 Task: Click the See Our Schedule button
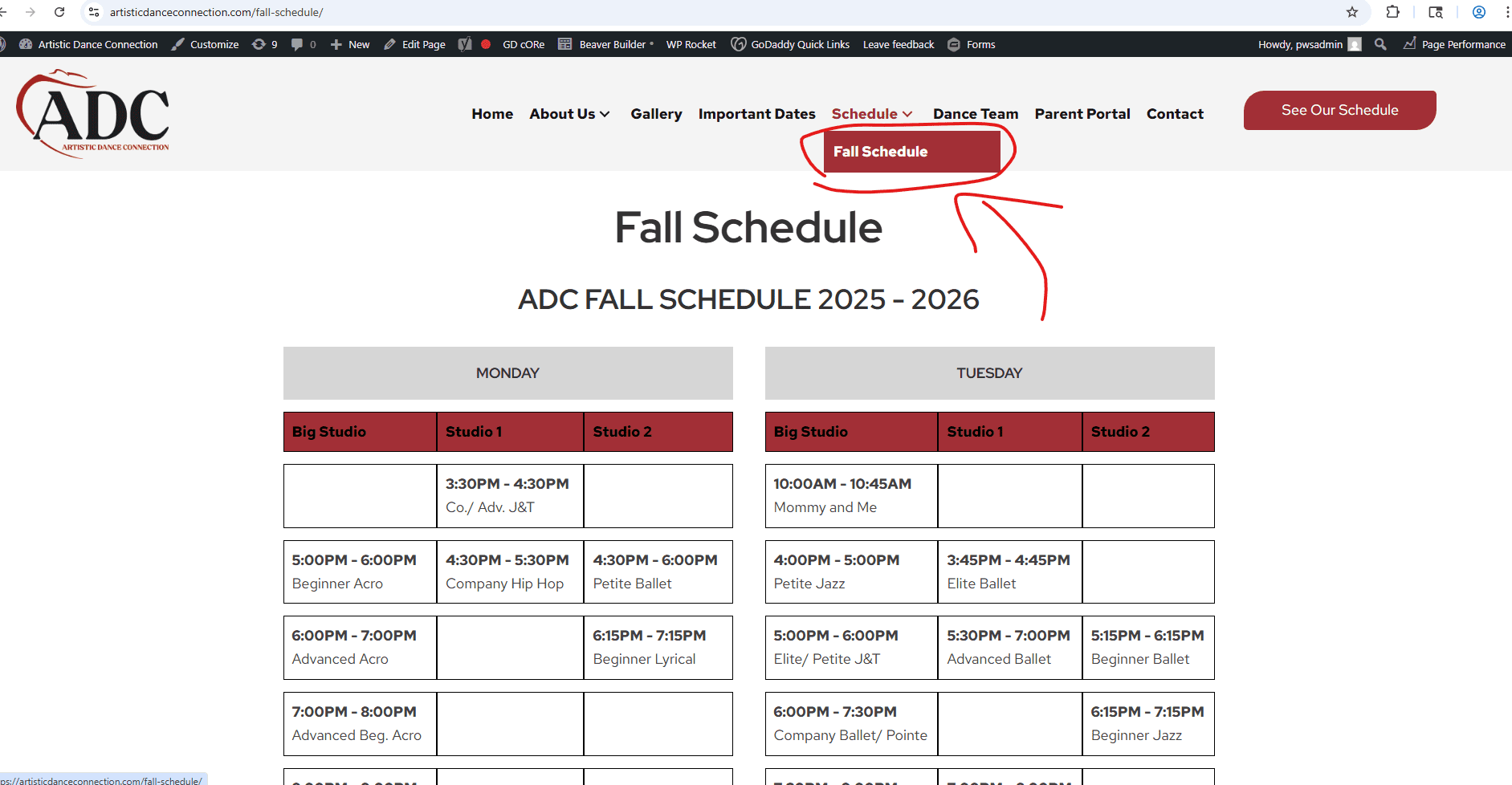tap(1339, 110)
